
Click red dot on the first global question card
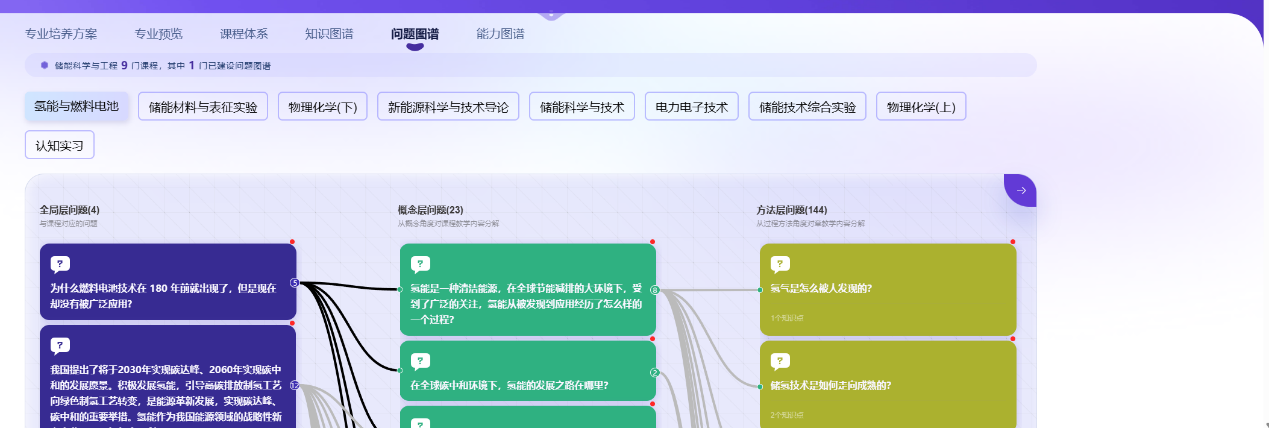pos(292,242)
